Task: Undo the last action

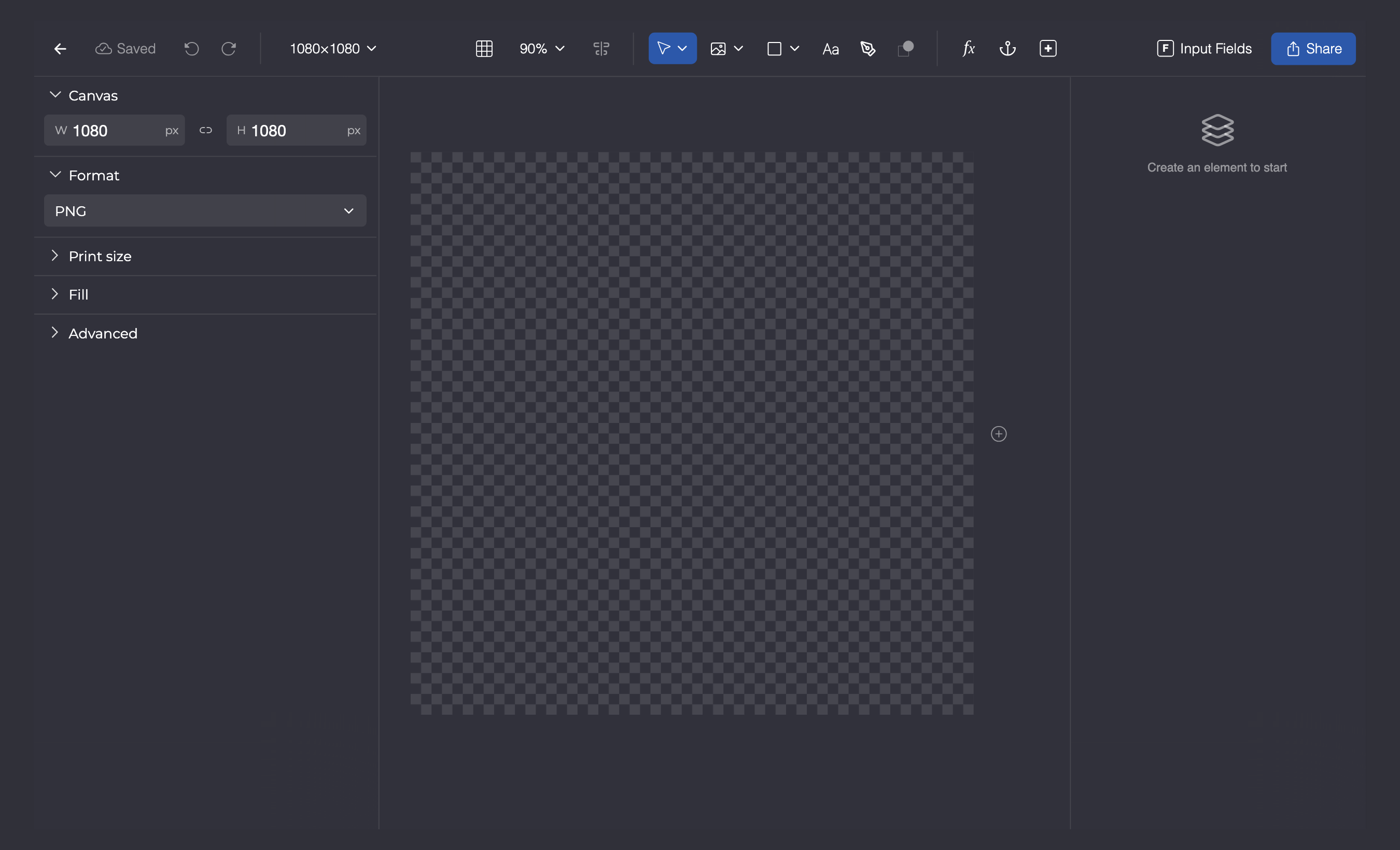Action: pos(191,49)
